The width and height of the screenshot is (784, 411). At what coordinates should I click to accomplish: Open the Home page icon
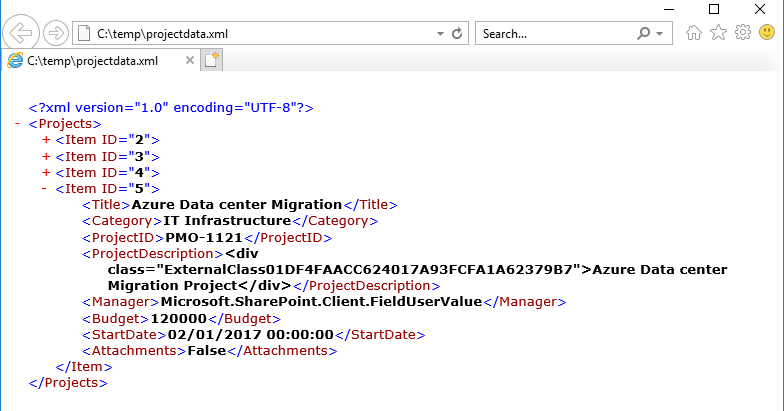coord(694,33)
